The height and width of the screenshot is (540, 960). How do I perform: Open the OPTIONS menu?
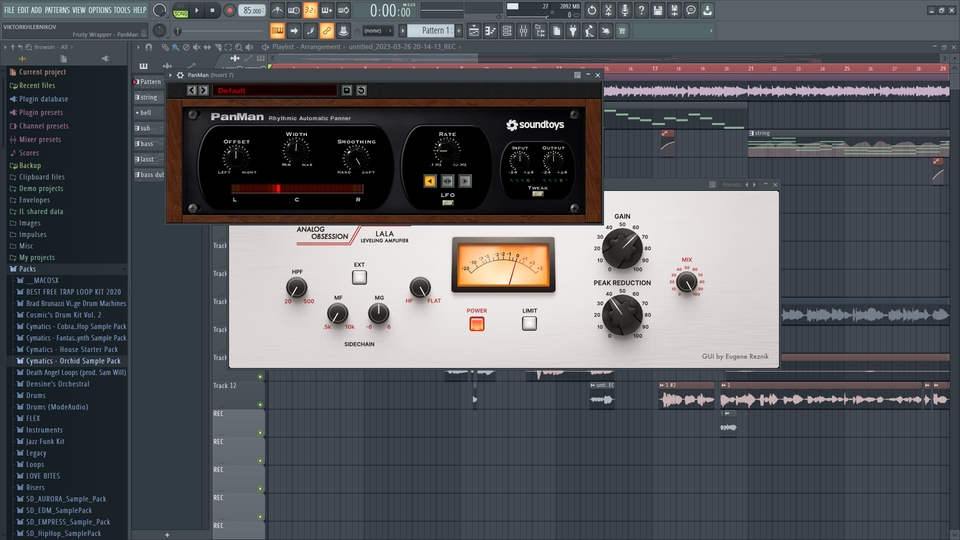(100, 10)
